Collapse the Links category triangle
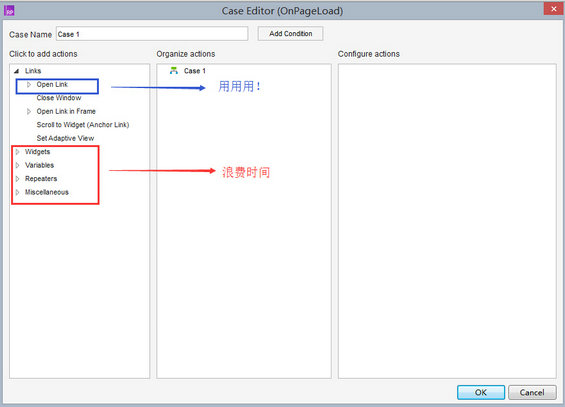 (x=16, y=71)
